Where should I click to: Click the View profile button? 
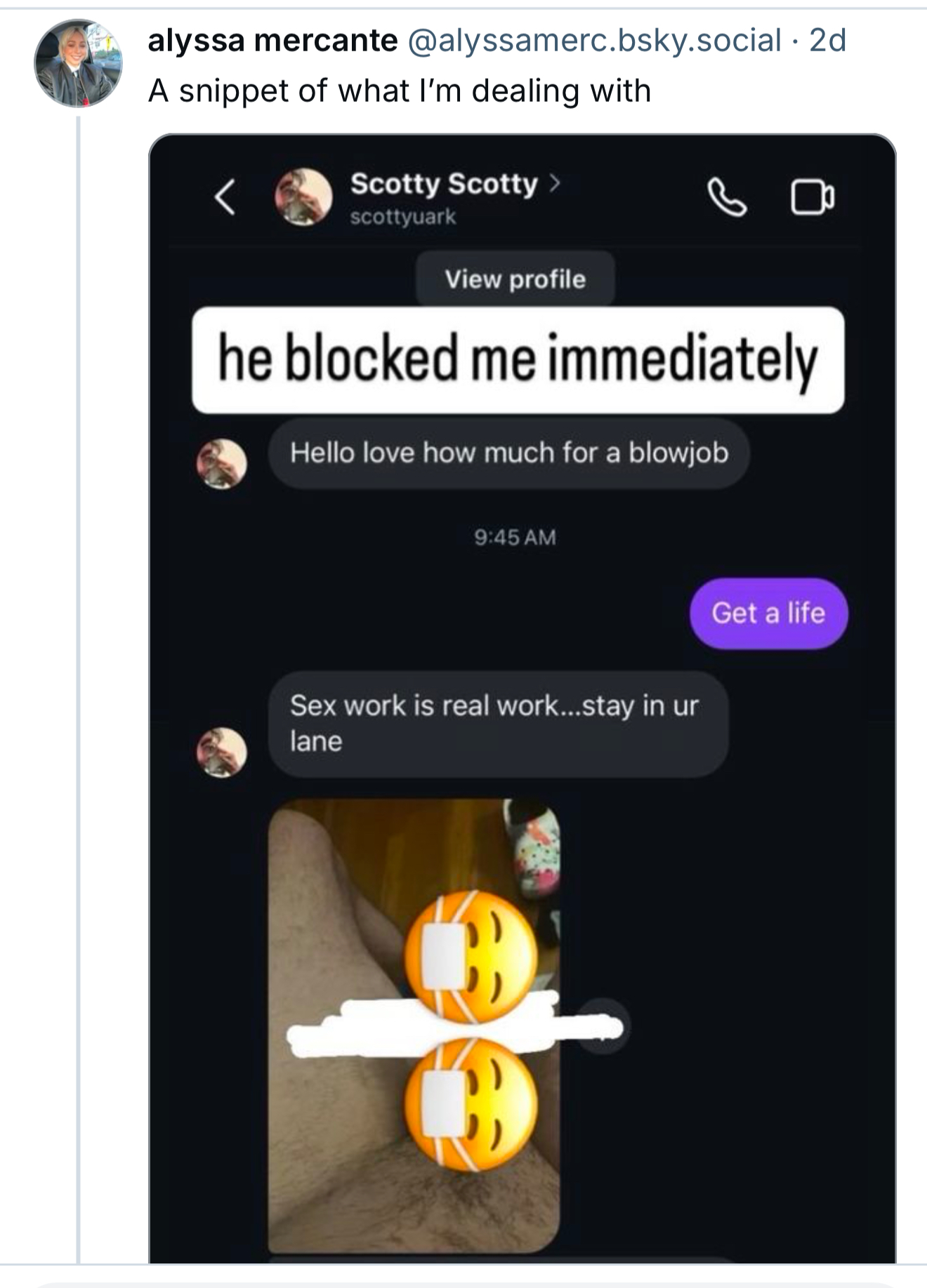tap(515, 279)
